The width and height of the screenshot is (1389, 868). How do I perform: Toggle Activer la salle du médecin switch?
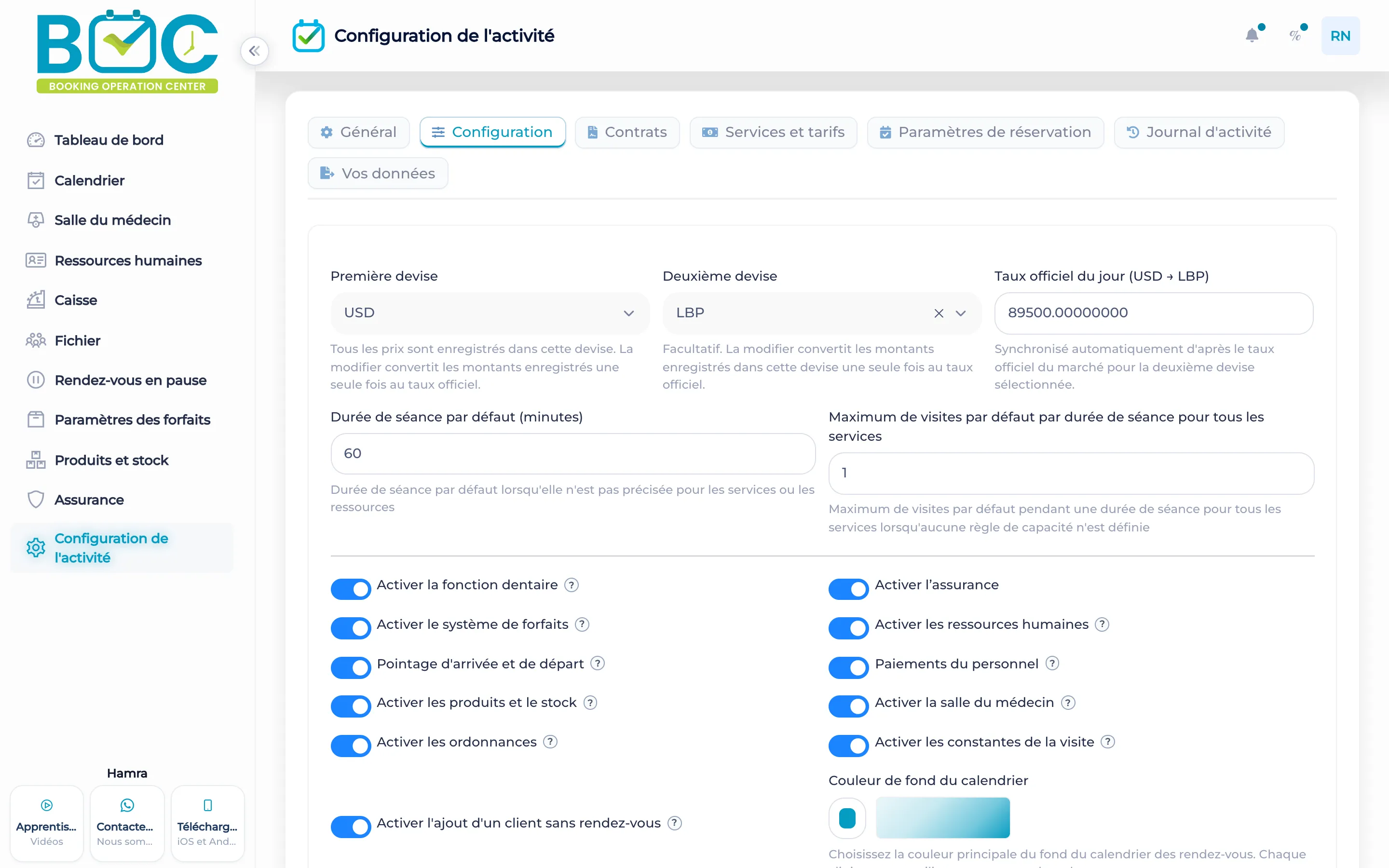[x=849, y=706]
